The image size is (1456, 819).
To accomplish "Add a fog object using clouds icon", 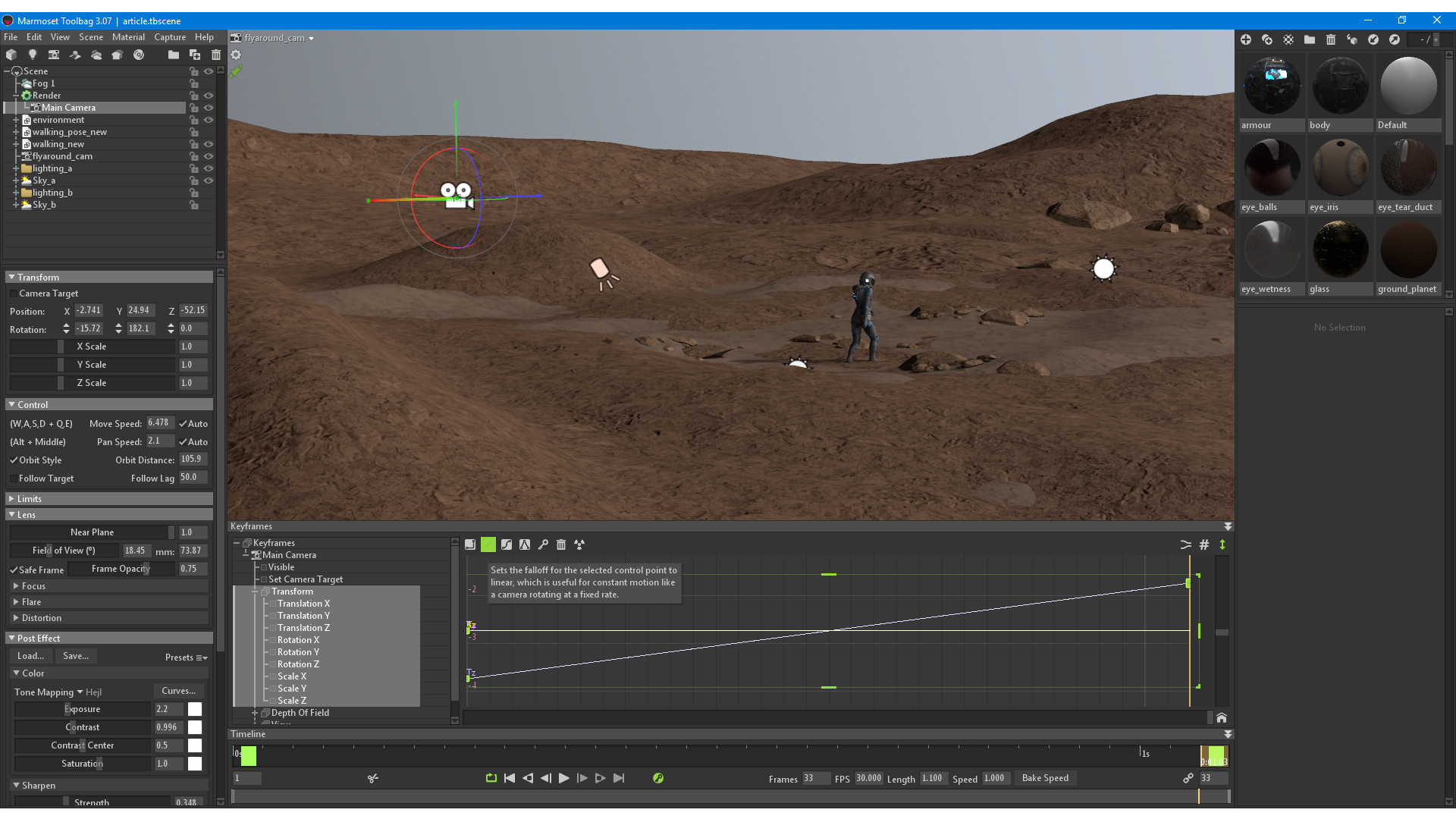I will pyautogui.click(x=96, y=55).
